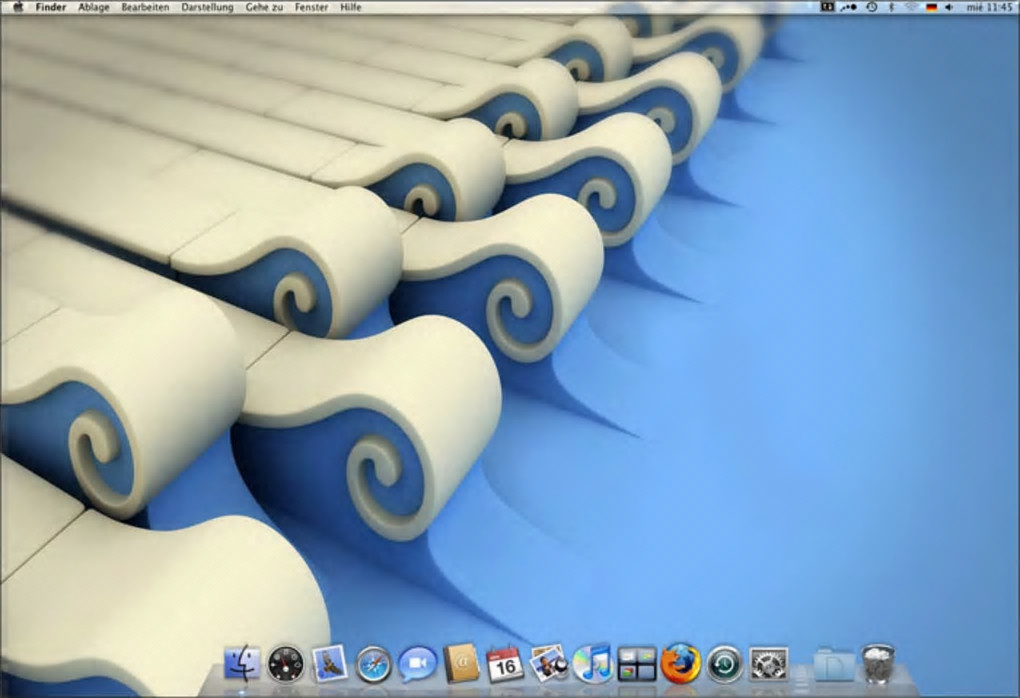Open the Ablage menu

[x=94, y=7]
